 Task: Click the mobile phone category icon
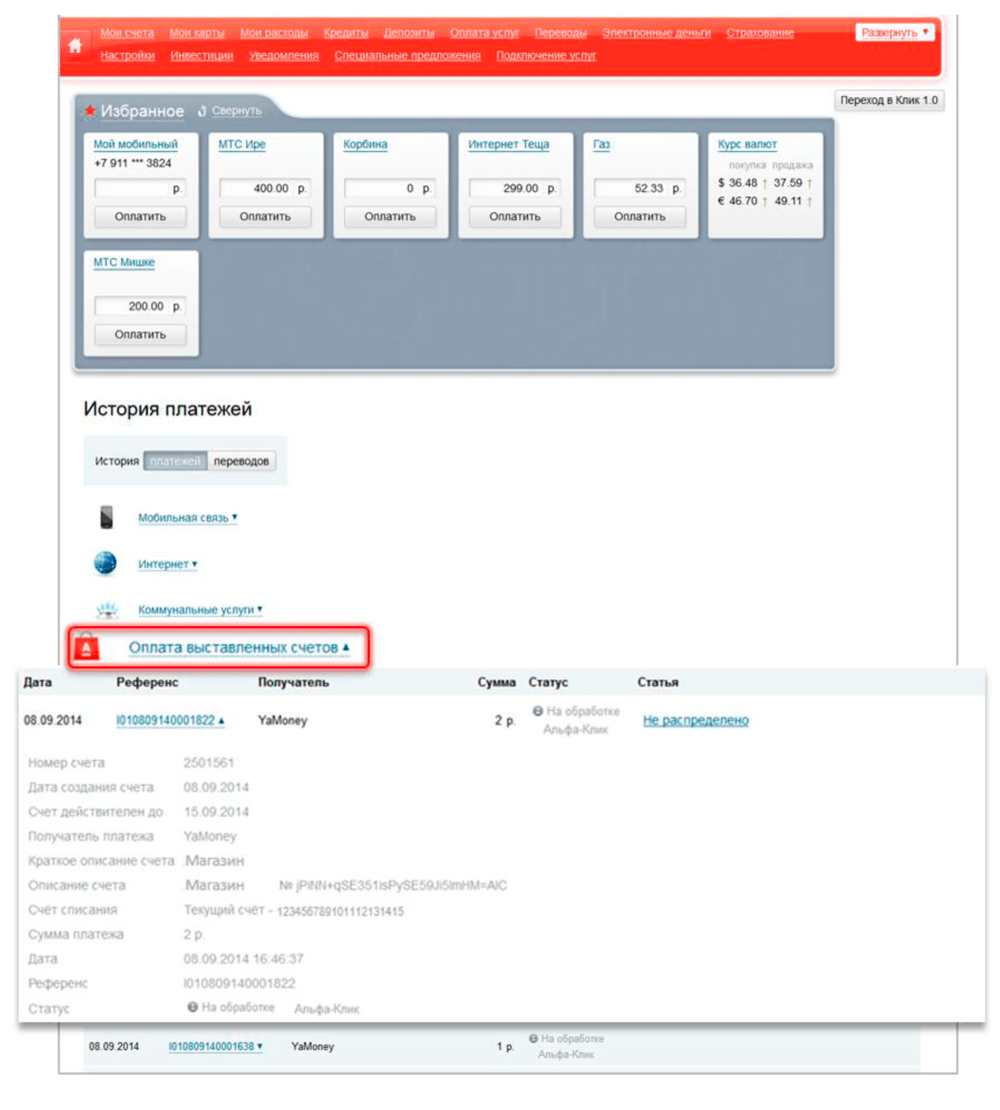click(x=107, y=517)
